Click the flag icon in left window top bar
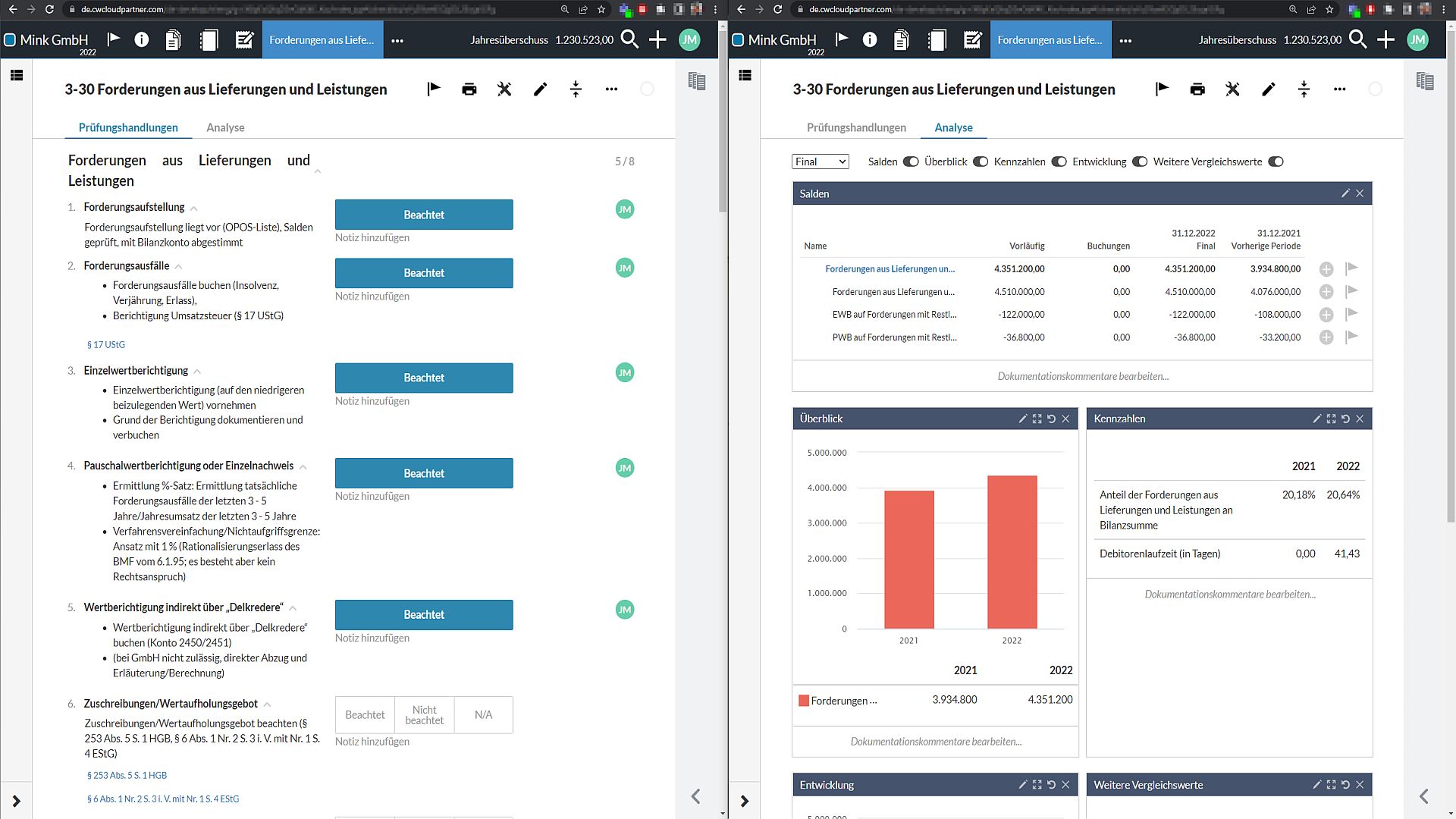 [114, 39]
